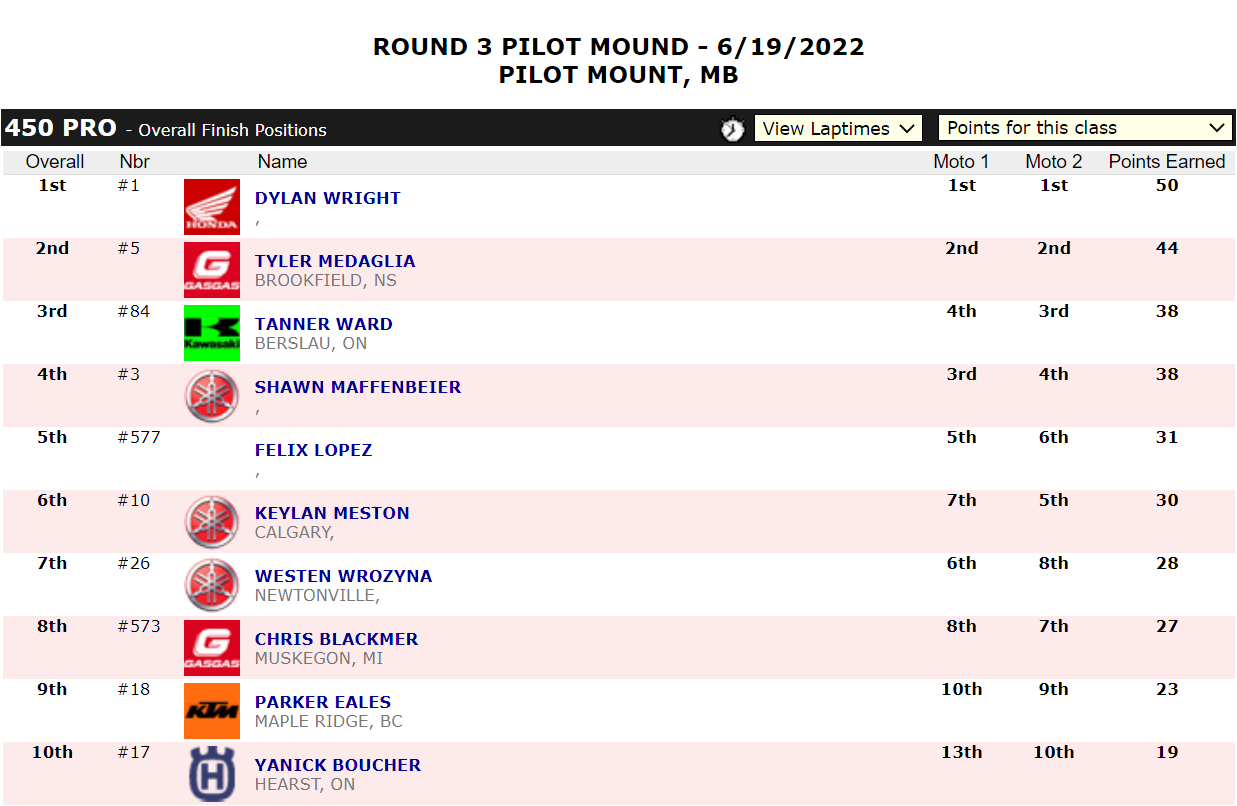Open Tanner Ward's rider link
The width and height of the screenshot is (1237, 806).
pyautogui.click(x=324, y=324)
